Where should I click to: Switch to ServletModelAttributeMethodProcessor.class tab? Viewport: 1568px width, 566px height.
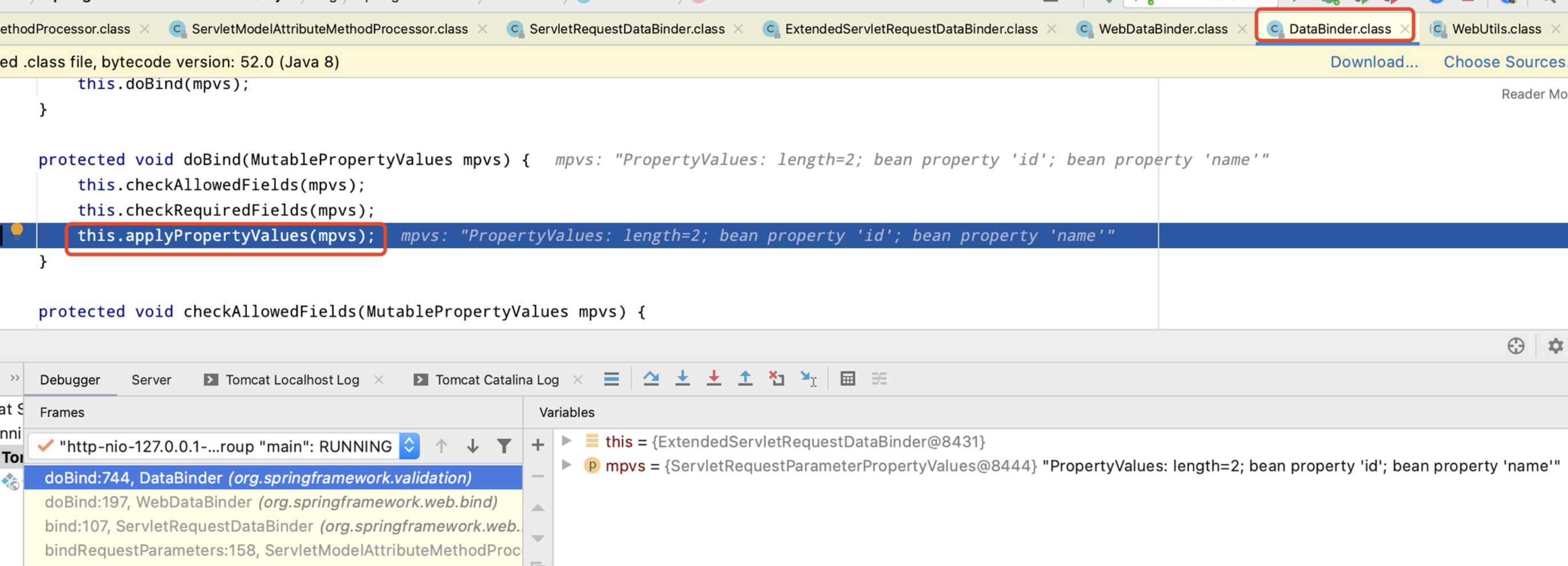pos(330,29)
